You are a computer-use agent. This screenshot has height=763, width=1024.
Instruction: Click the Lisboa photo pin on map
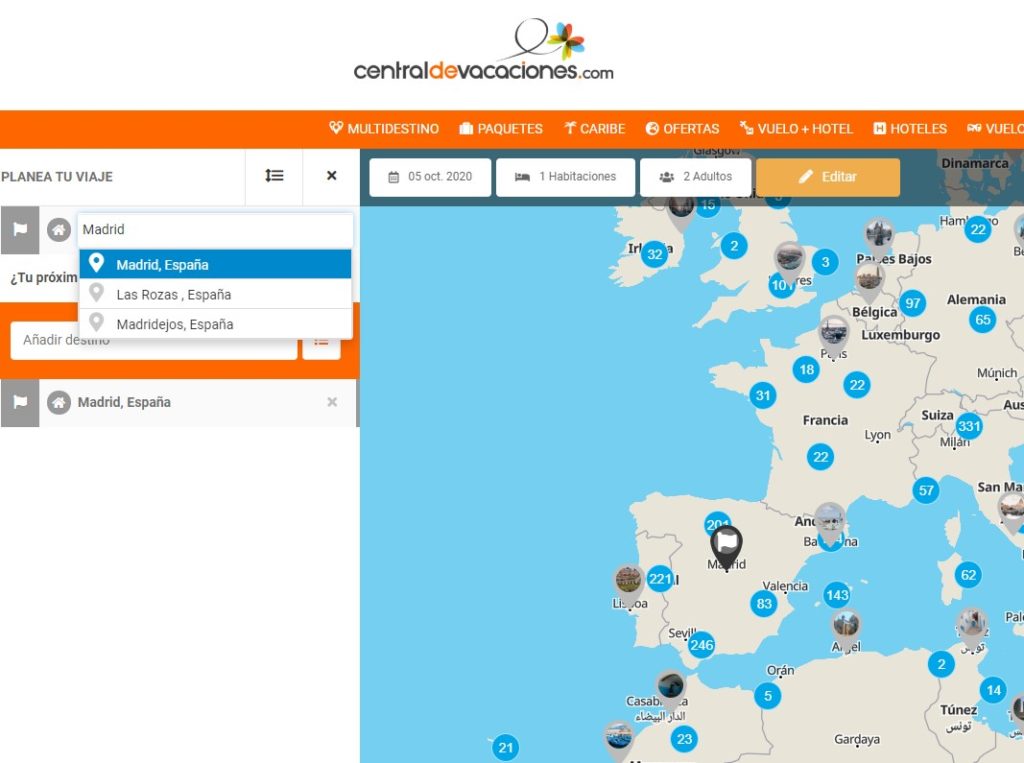[x=629, y=581]
